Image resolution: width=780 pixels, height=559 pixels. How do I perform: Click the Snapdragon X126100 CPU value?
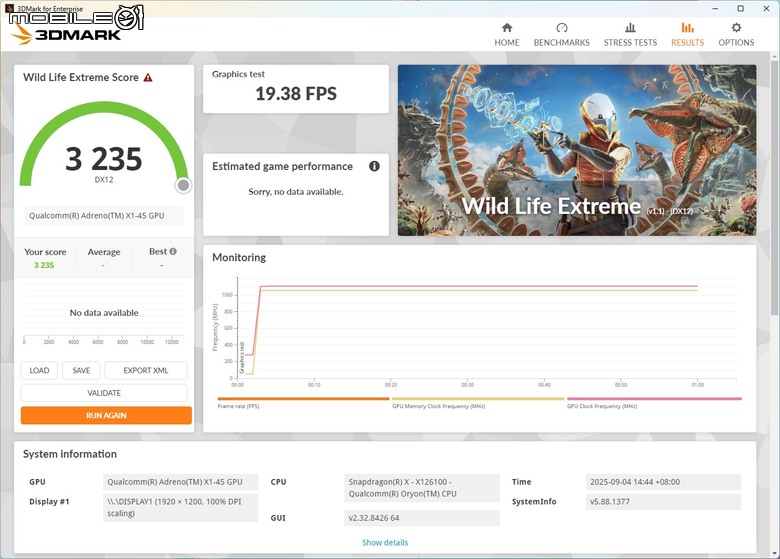421,488
